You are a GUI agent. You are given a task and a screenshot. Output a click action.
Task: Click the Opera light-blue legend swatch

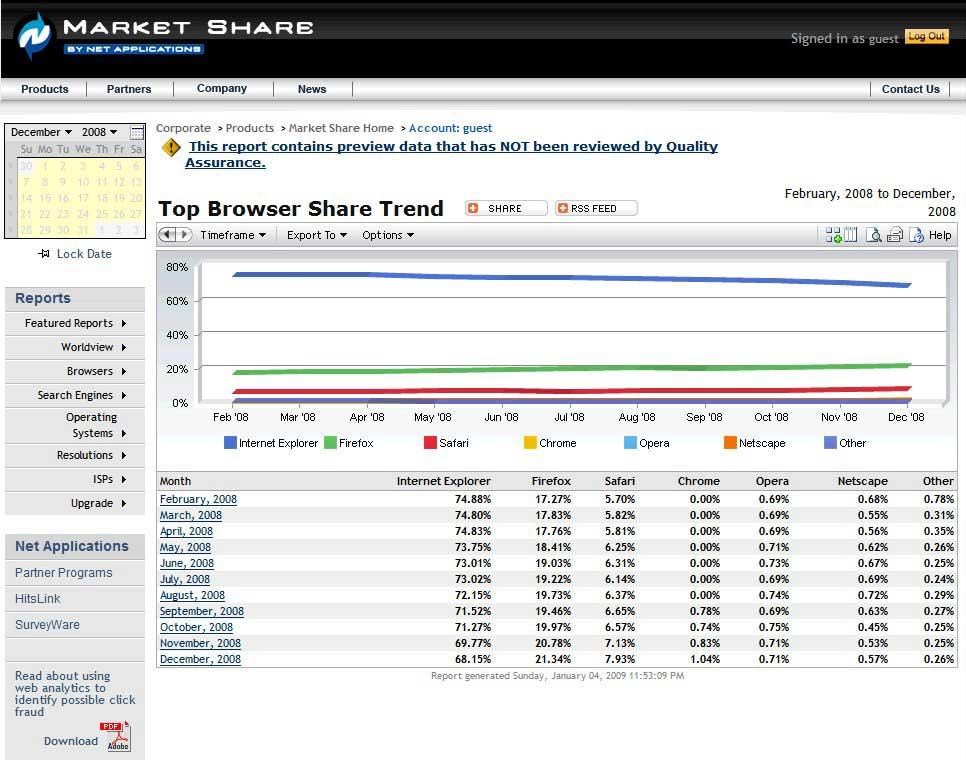point(630,443)
